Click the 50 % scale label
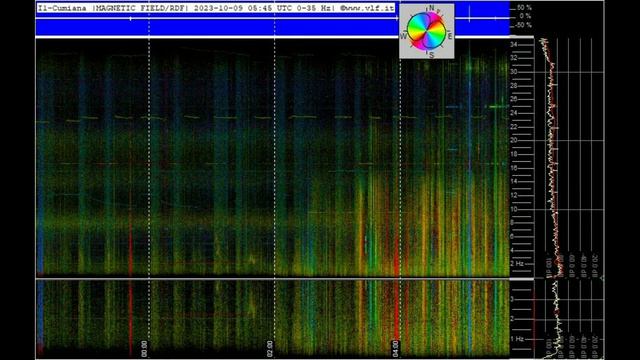The width and height of the screenshot is (640, 360). (x=524, y=8)
